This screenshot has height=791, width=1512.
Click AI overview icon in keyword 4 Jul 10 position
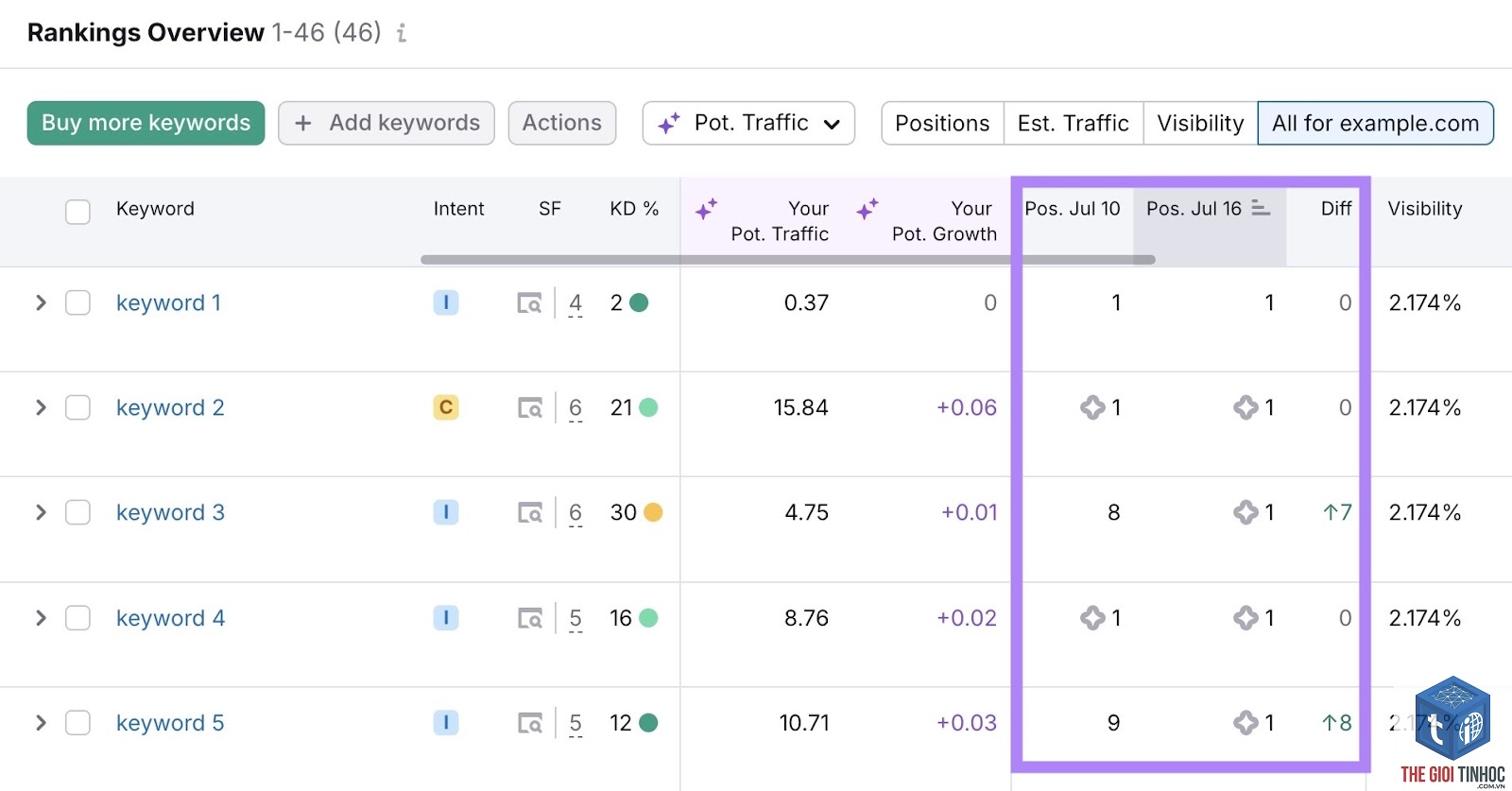tap(1092, 618)
